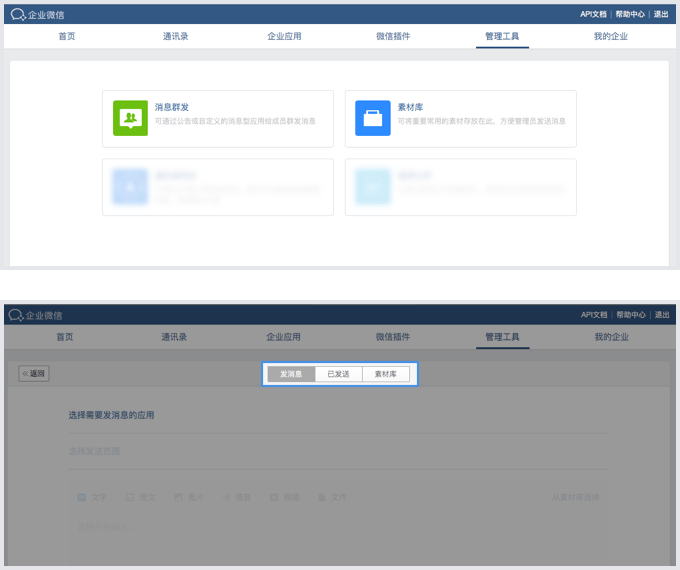680x570 pixels.
Task: Select 管理工具 tab in upper window
Action: coord(502,36)
